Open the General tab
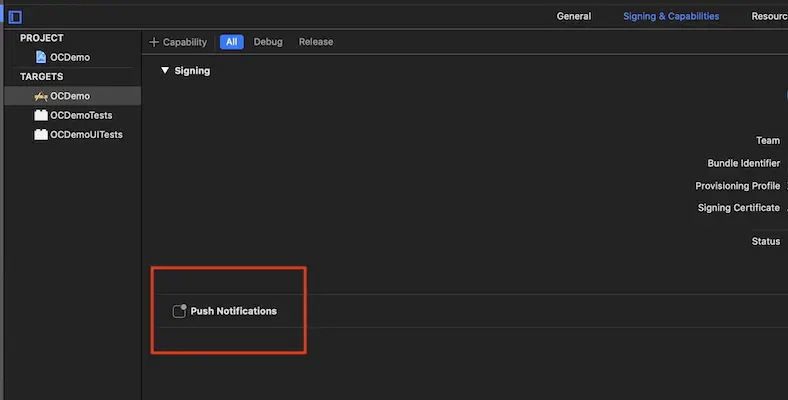The height and width of the screenshot is (400, 788). (573, 16)
